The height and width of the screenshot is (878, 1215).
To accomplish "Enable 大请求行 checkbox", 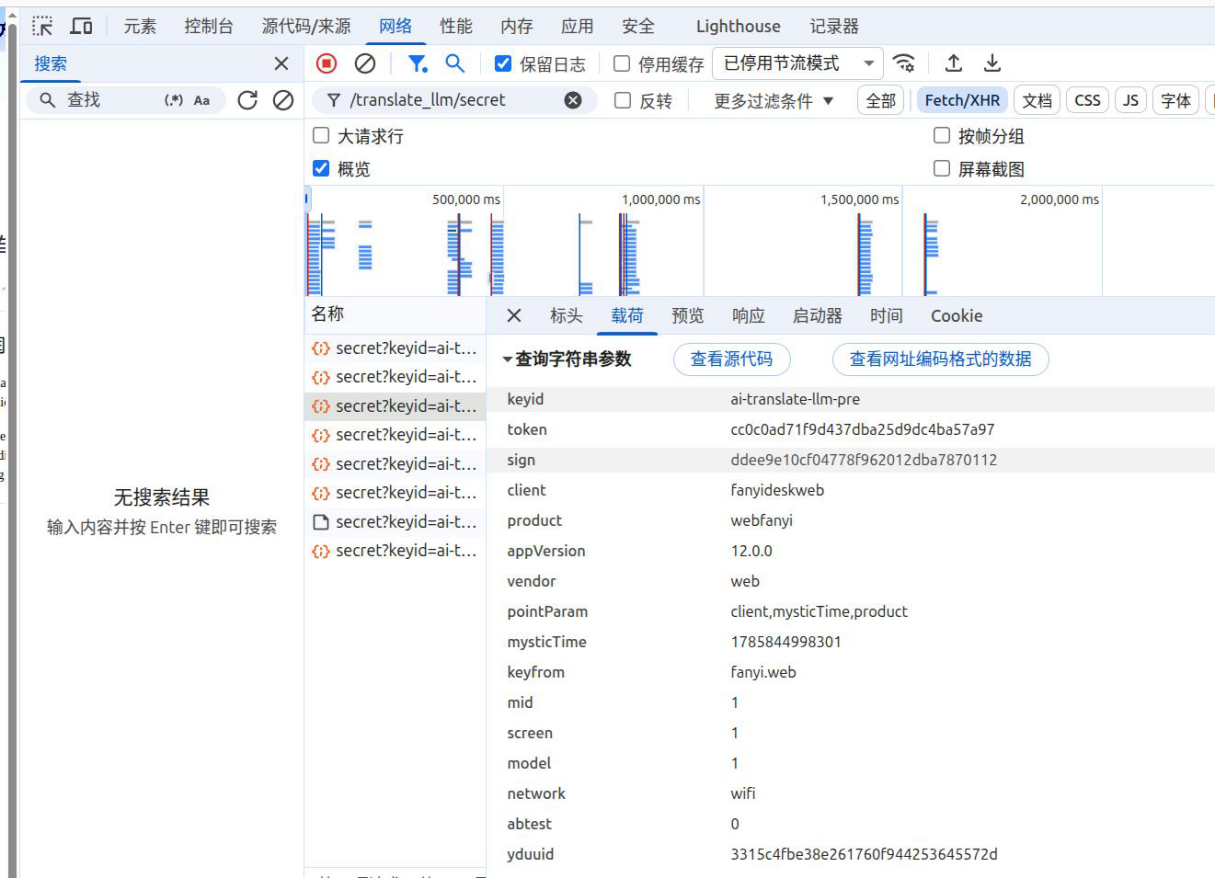I will (321, 135).
